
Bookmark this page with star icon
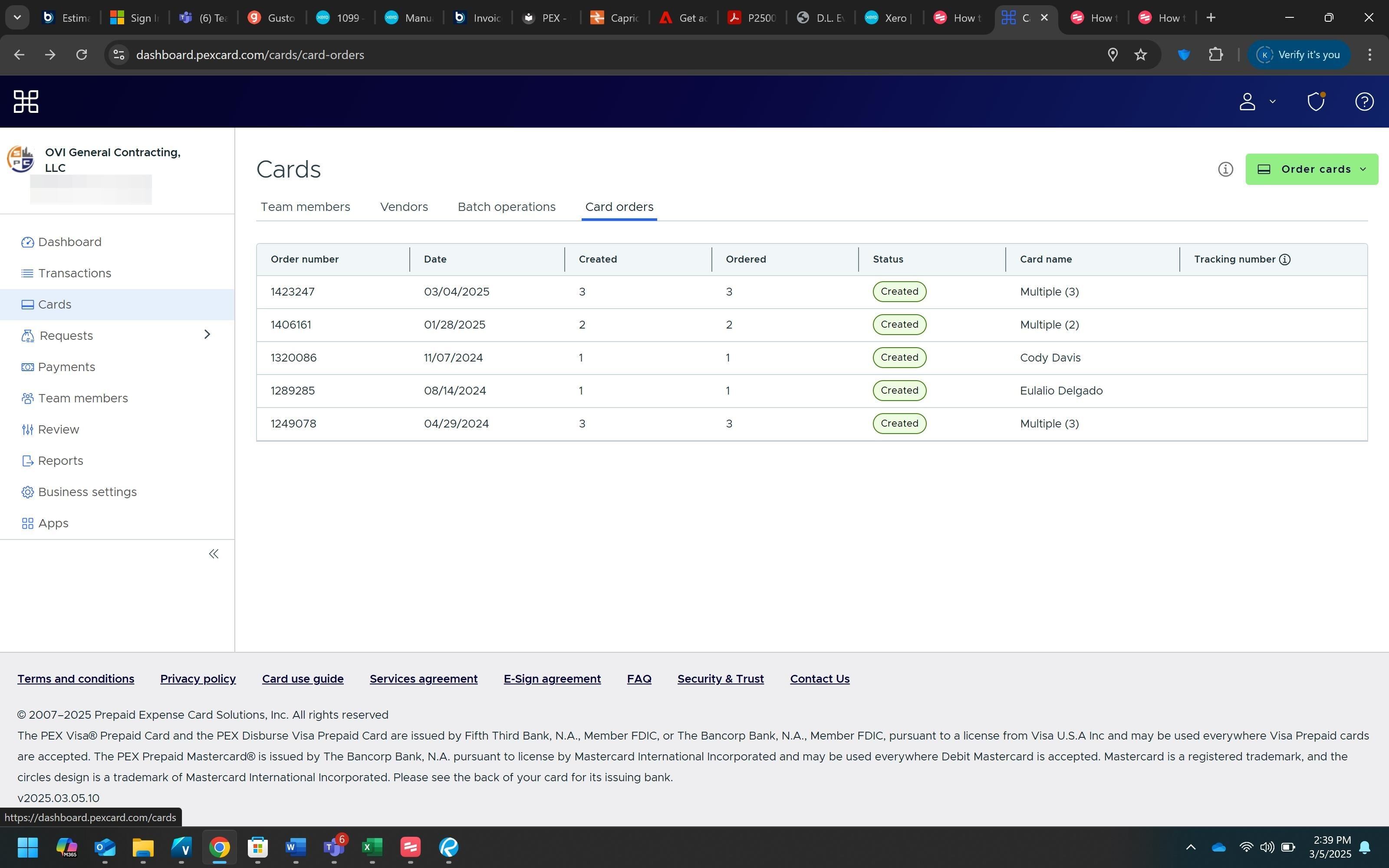(1140, 55)
